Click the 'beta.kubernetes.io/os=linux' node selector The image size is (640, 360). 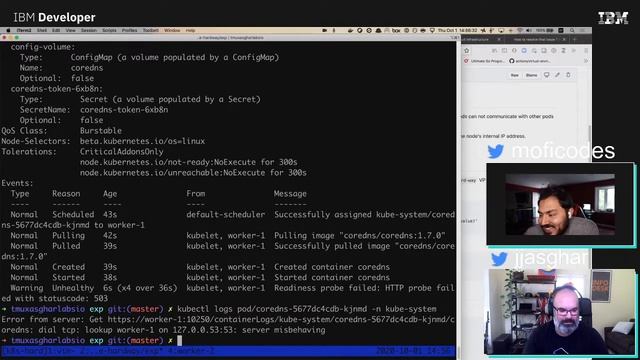[x=142, y=141]
